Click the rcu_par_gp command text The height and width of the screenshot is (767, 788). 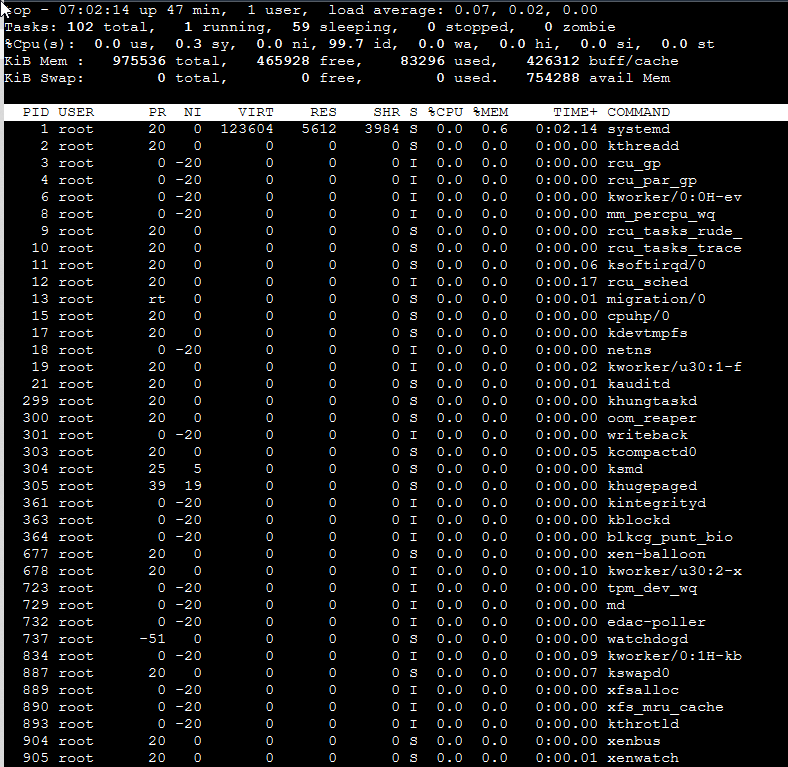[x=652, y=180]
